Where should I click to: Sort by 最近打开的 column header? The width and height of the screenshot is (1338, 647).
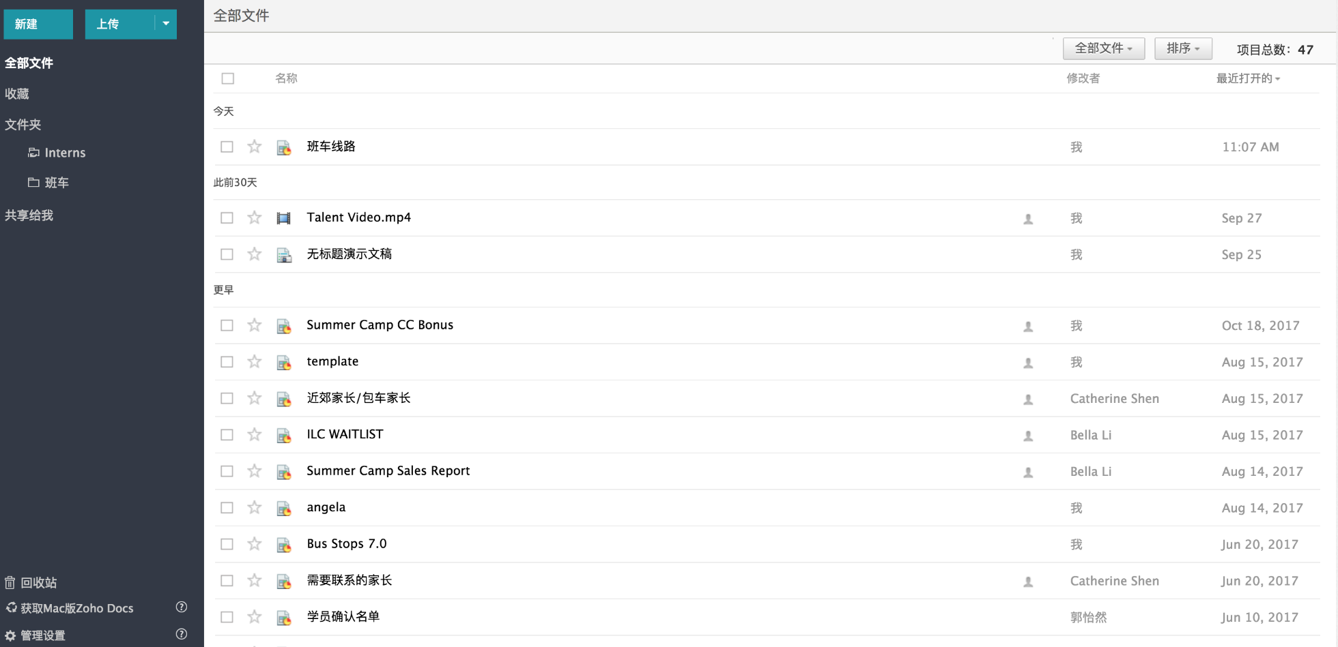[1247, 78]
